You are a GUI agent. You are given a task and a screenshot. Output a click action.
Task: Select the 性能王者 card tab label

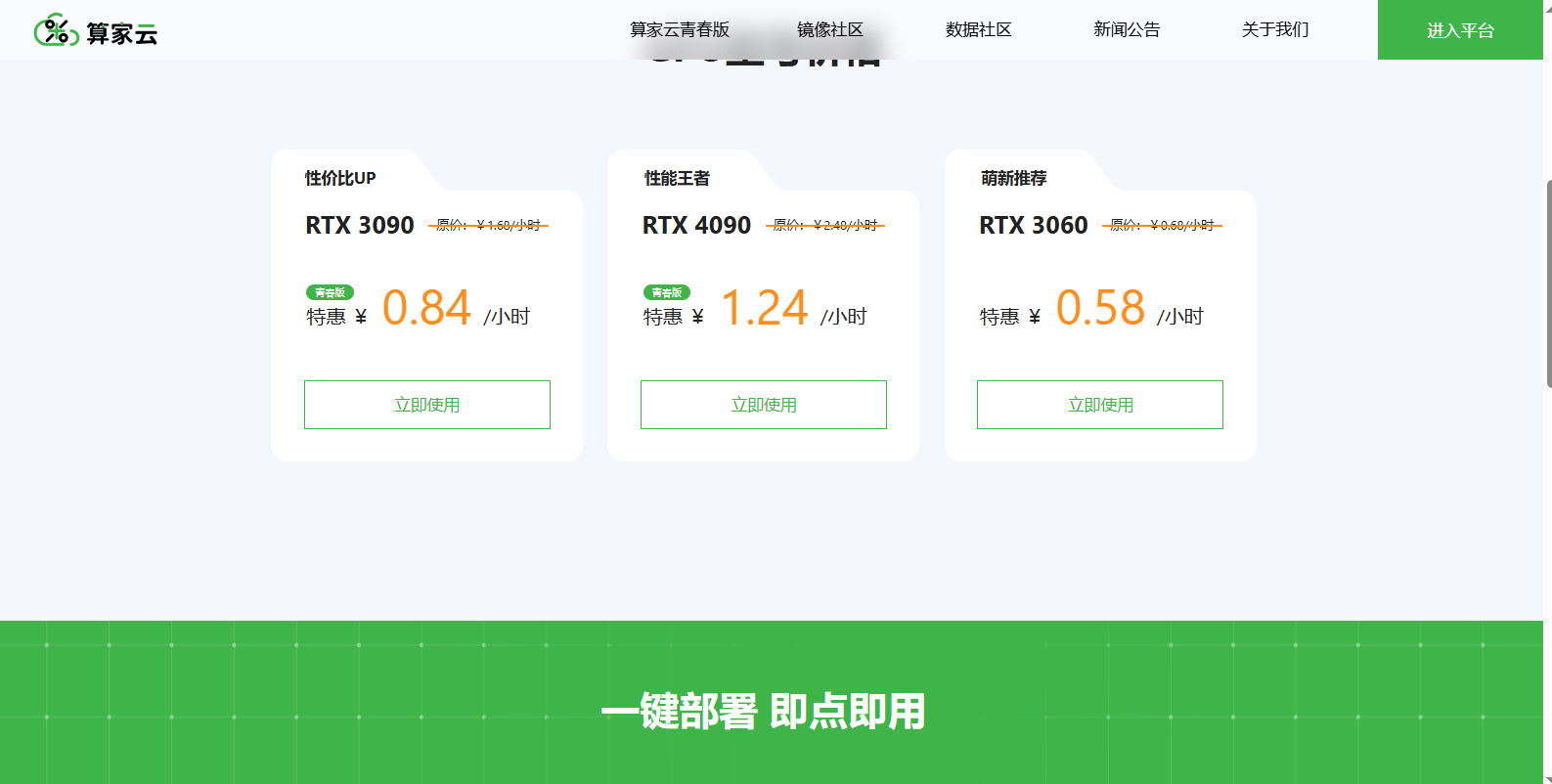[x=677, y=178]
